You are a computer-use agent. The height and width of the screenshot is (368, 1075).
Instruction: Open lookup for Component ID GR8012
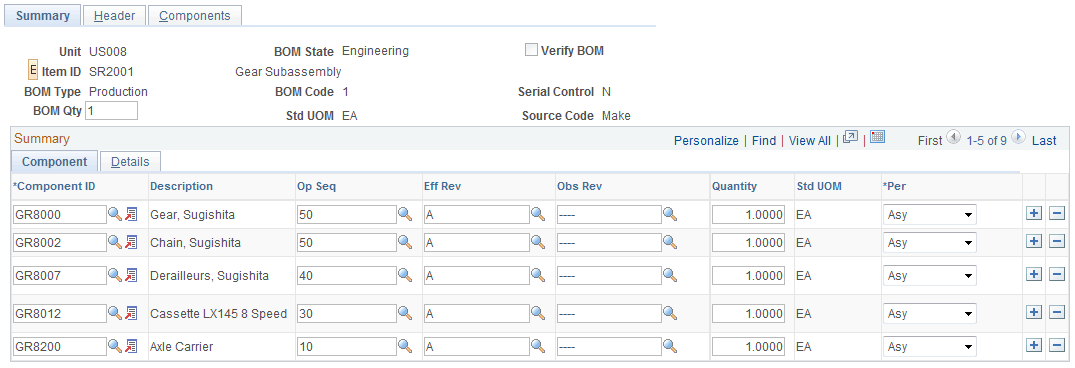click(x=115, y=313)
